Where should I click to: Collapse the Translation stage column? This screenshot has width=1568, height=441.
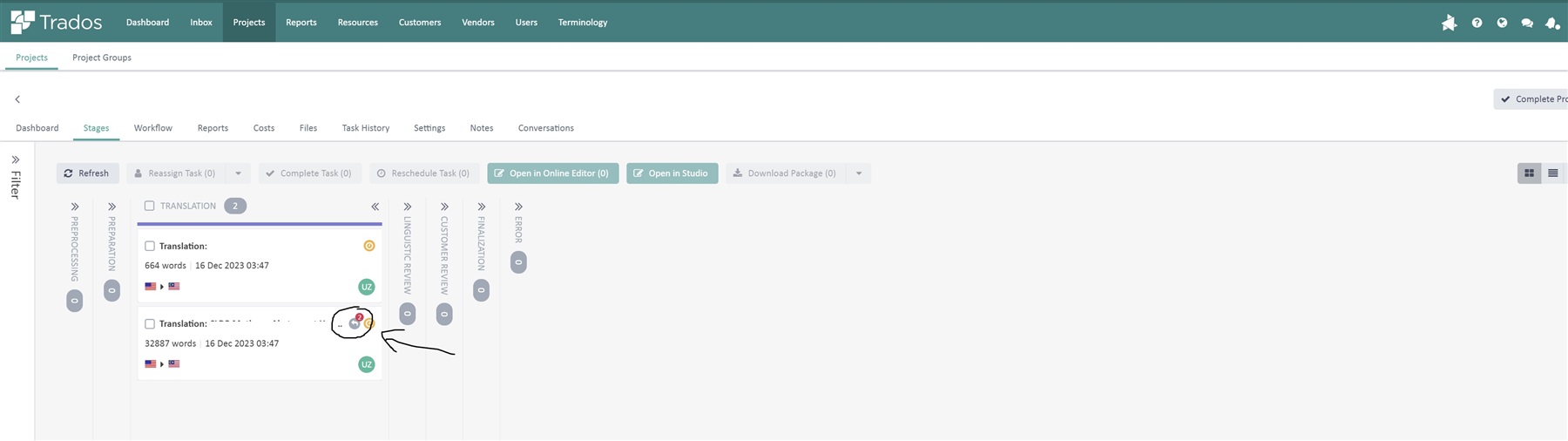(375, 207)
